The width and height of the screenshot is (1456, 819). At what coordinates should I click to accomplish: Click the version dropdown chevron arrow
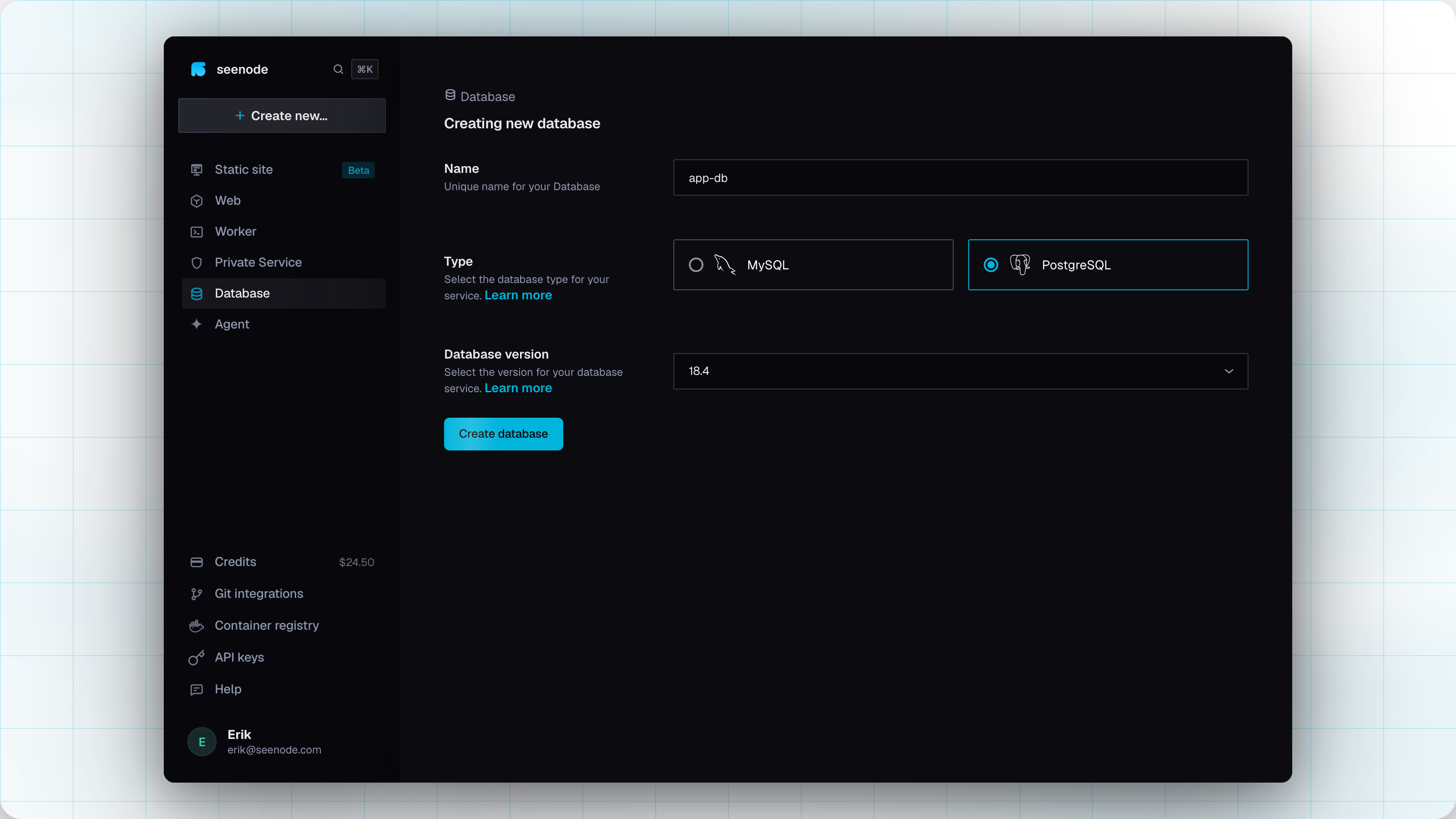[x=1229, y=371]
